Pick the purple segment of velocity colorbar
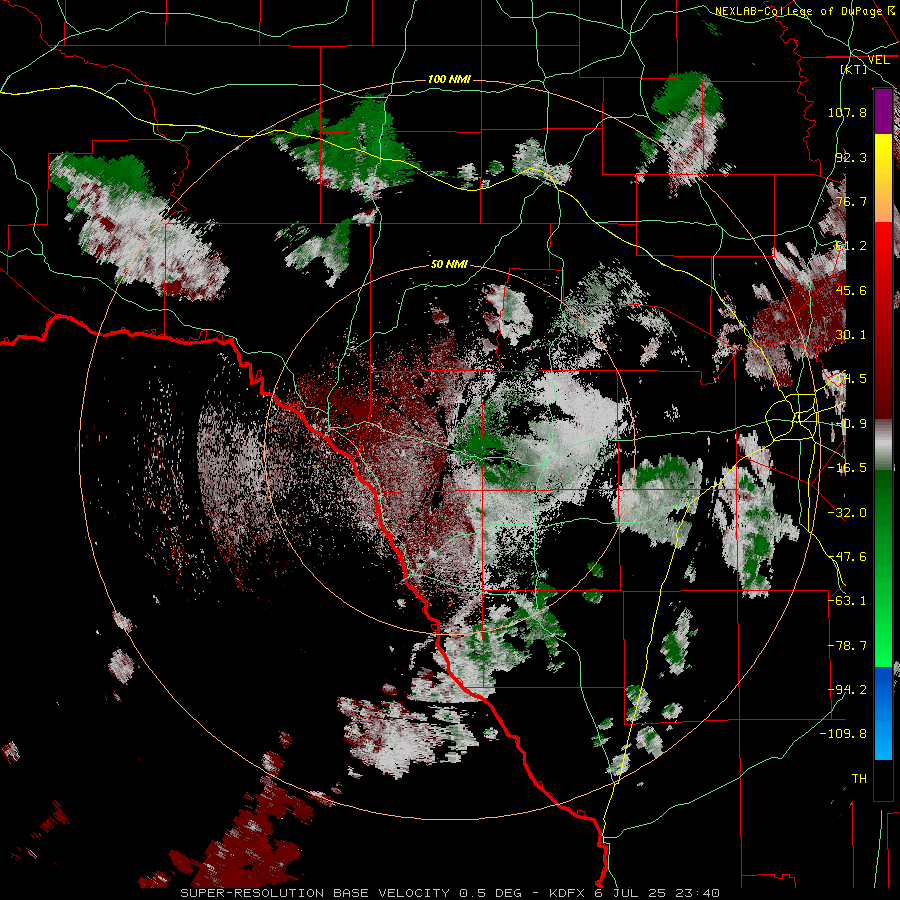This screenshot has height=900, width=900. coord(883,112)
